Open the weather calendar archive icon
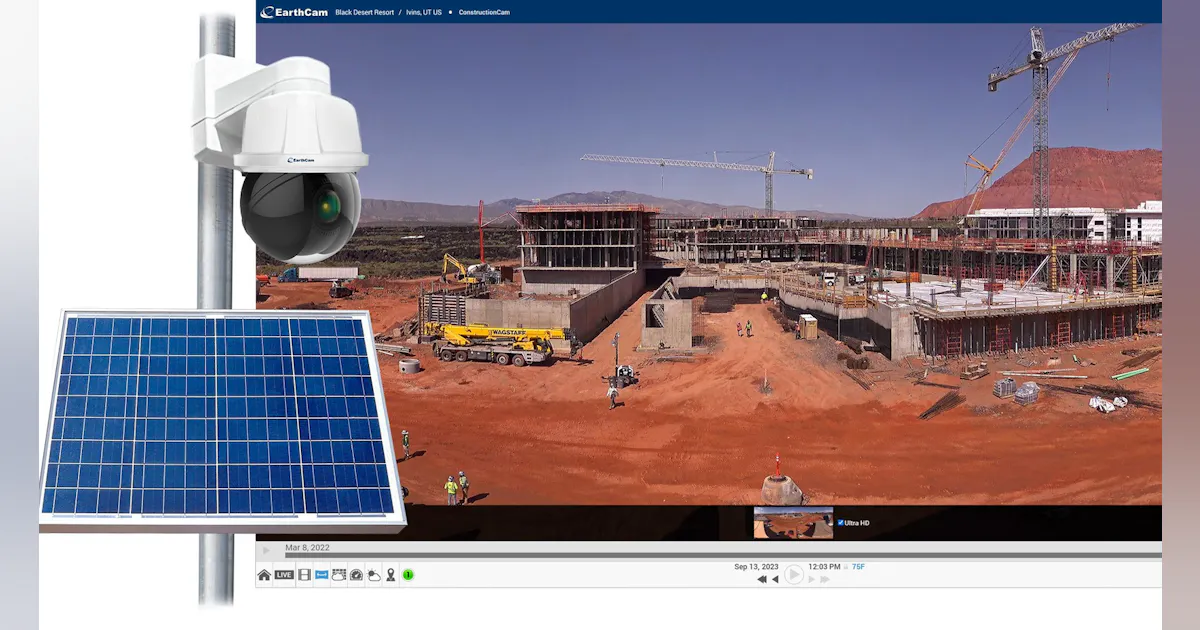The image size is (1200, 630). pyautogui.click(x=339, y=575)
